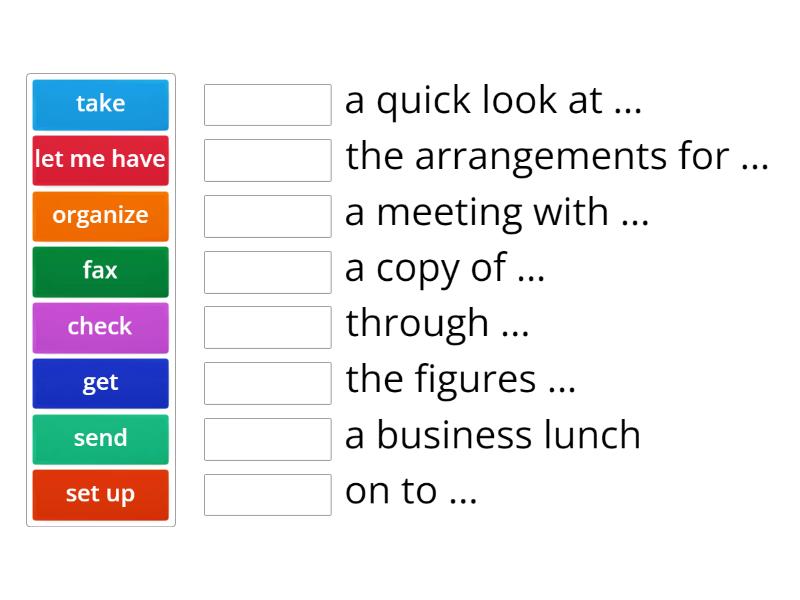Viewport: 800px width, 600px height.
Task: Pick the orange 'organize' tile
Action: (100, 215)
